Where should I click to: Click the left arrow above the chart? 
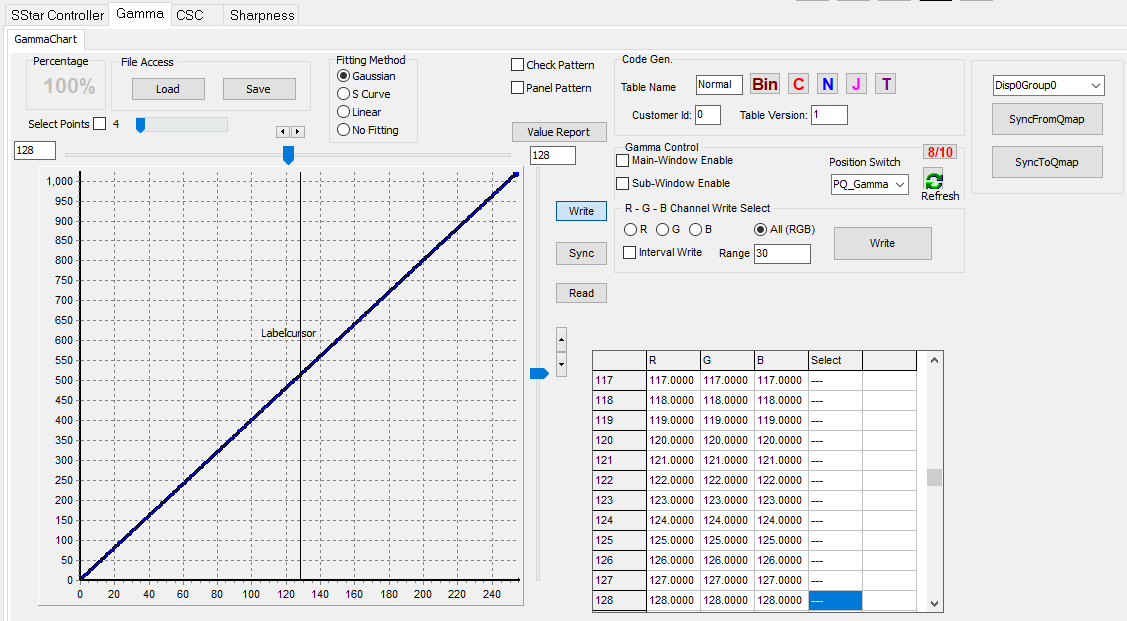coord(283,132)
